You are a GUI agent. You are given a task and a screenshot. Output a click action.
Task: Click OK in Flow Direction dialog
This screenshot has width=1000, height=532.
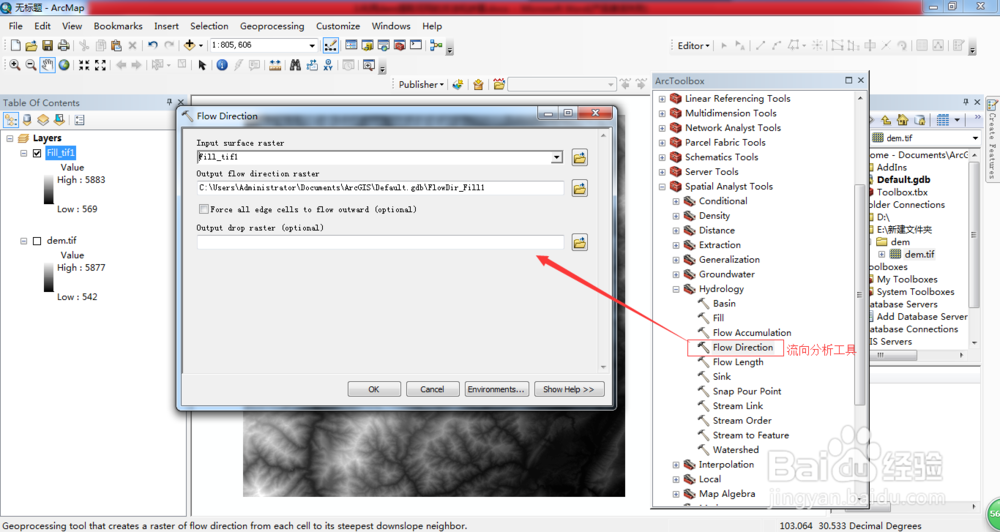[374, 389]
